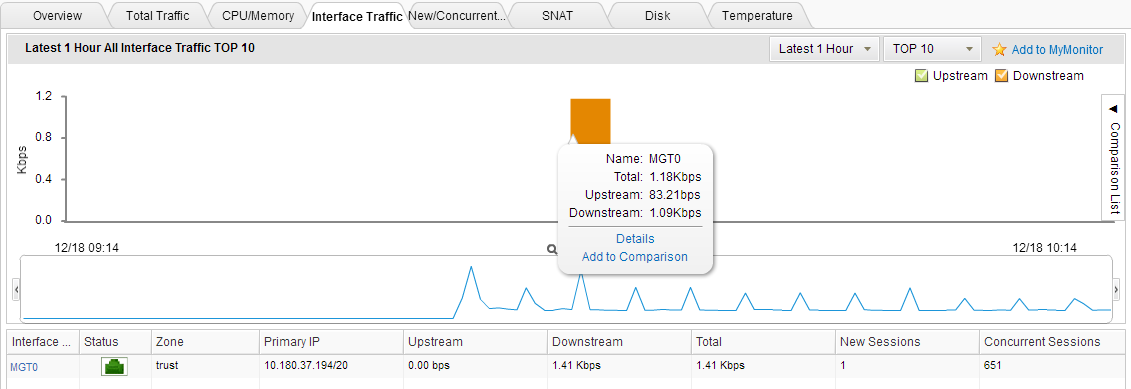Click the Details link in tooltip

click(635, 239)
